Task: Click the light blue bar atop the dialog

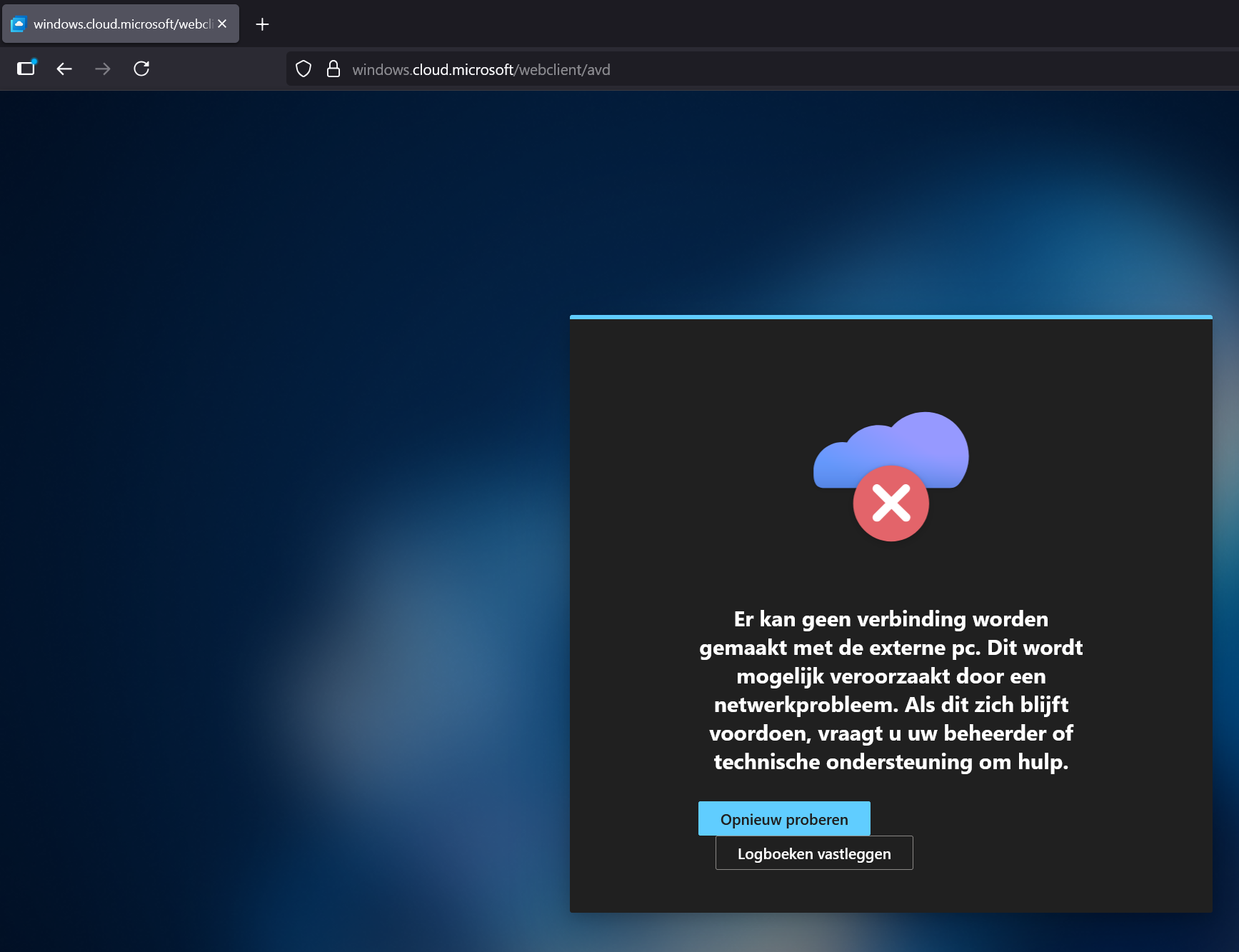Action: coord(891,316)
